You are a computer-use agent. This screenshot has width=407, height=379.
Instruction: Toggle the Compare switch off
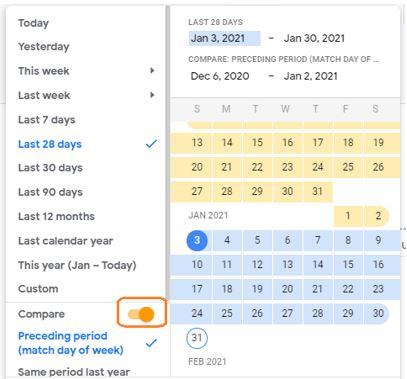pos(141,314)
